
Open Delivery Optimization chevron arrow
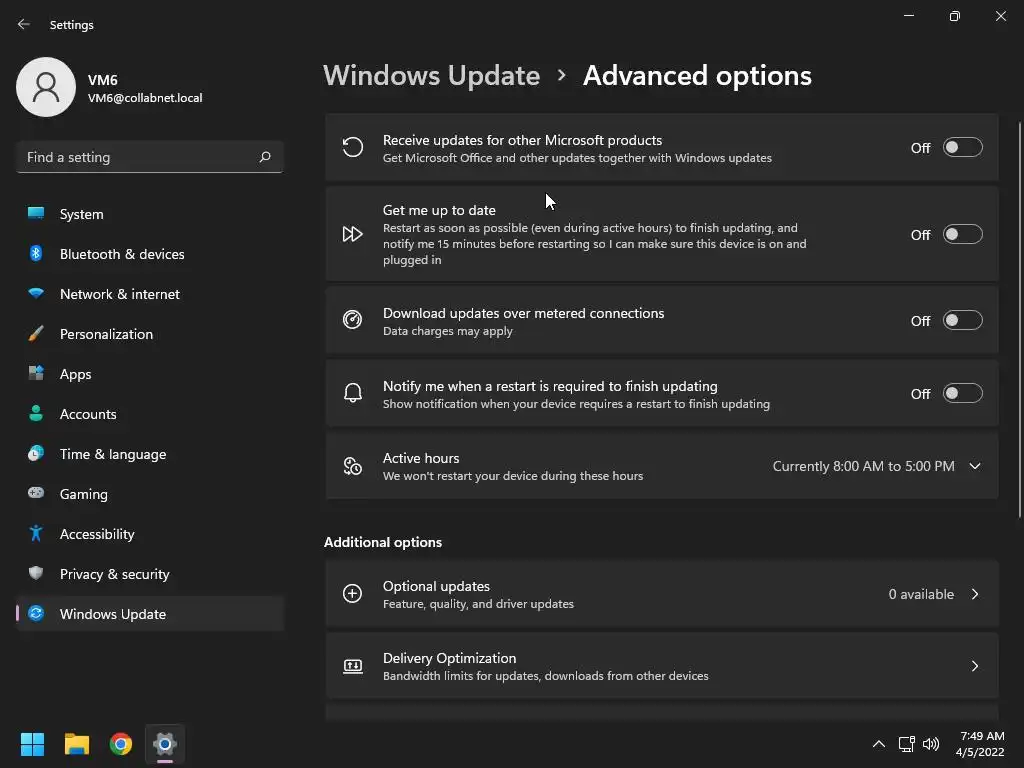pyautogui.click(x=975, y=666)
